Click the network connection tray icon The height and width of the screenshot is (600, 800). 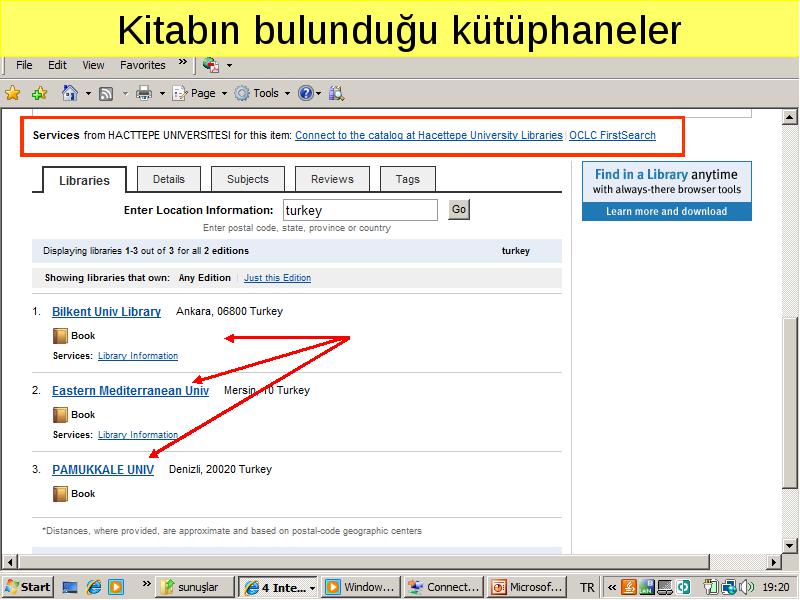click(729, 587)
